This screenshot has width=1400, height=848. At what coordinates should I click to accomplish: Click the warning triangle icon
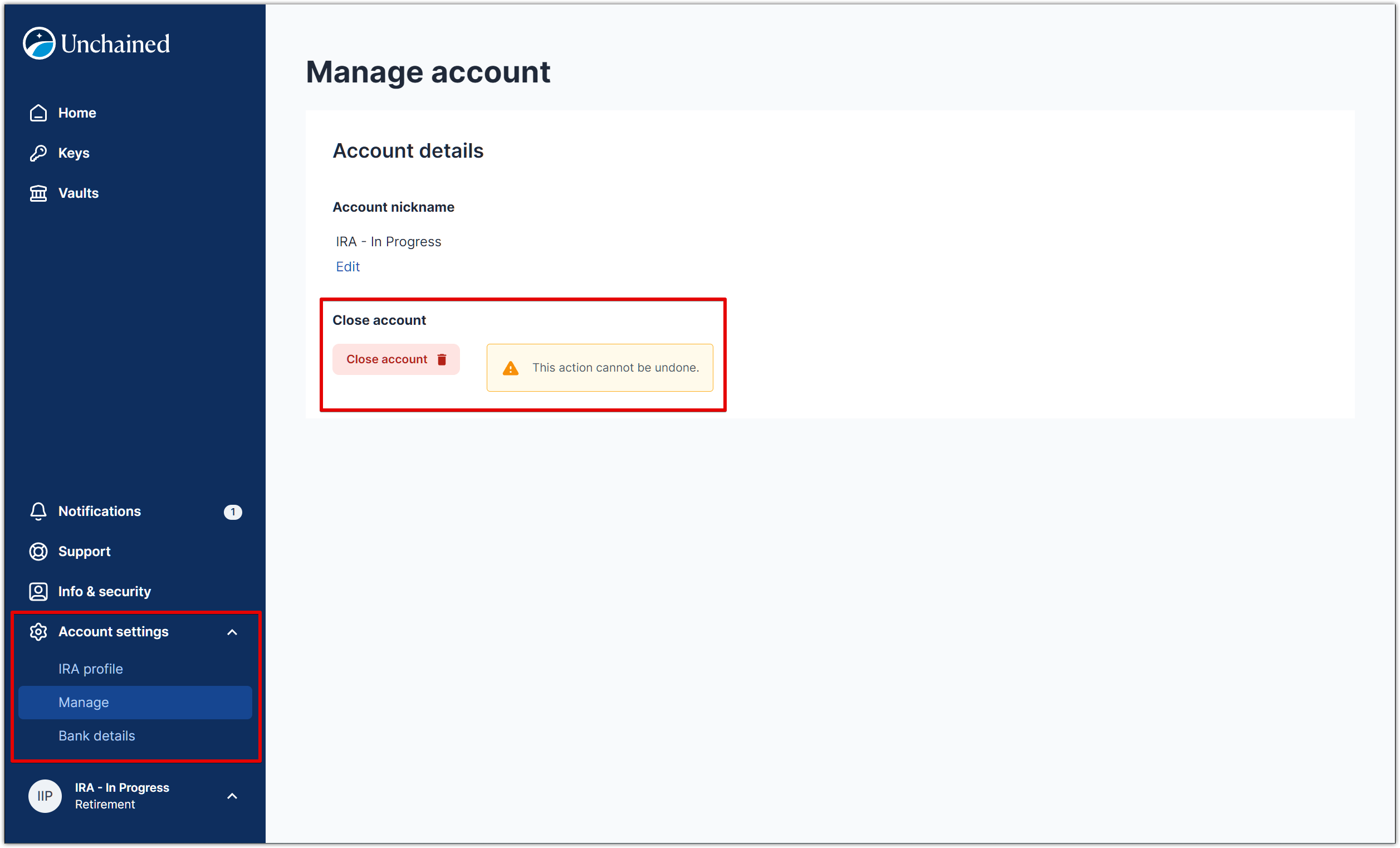510,368
